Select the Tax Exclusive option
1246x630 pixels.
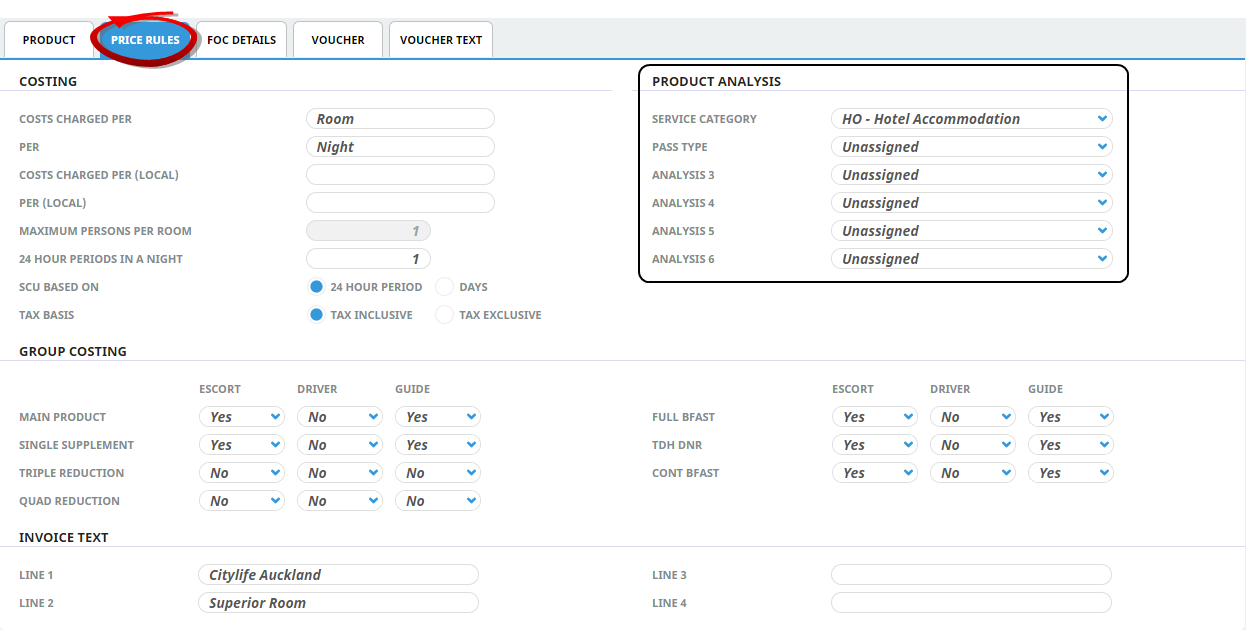coord(445,315)
